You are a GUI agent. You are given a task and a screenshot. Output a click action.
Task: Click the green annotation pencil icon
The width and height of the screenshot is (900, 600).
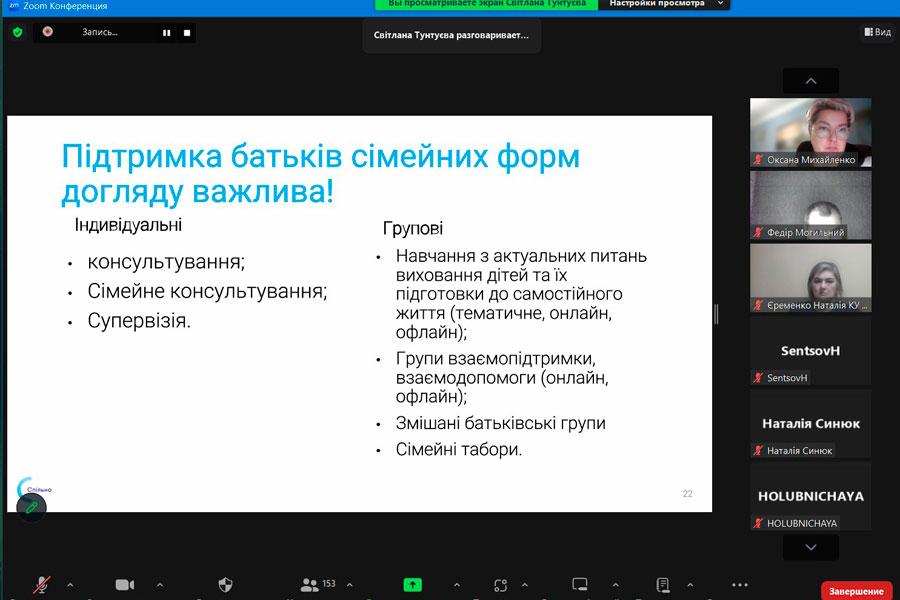point(32,507)
